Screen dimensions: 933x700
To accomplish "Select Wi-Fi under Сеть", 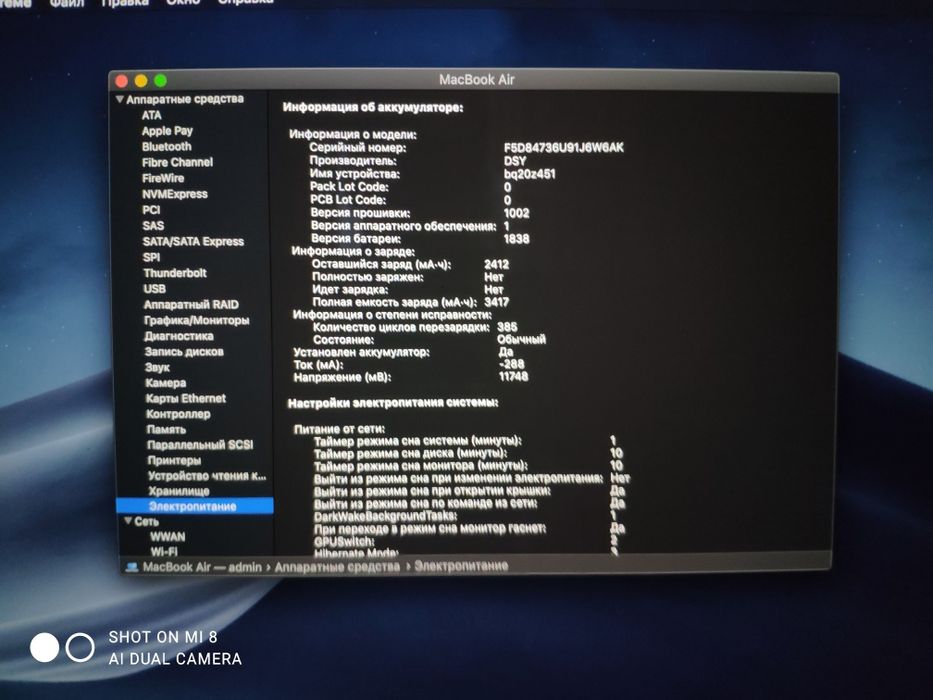I will tap(164, 551).
